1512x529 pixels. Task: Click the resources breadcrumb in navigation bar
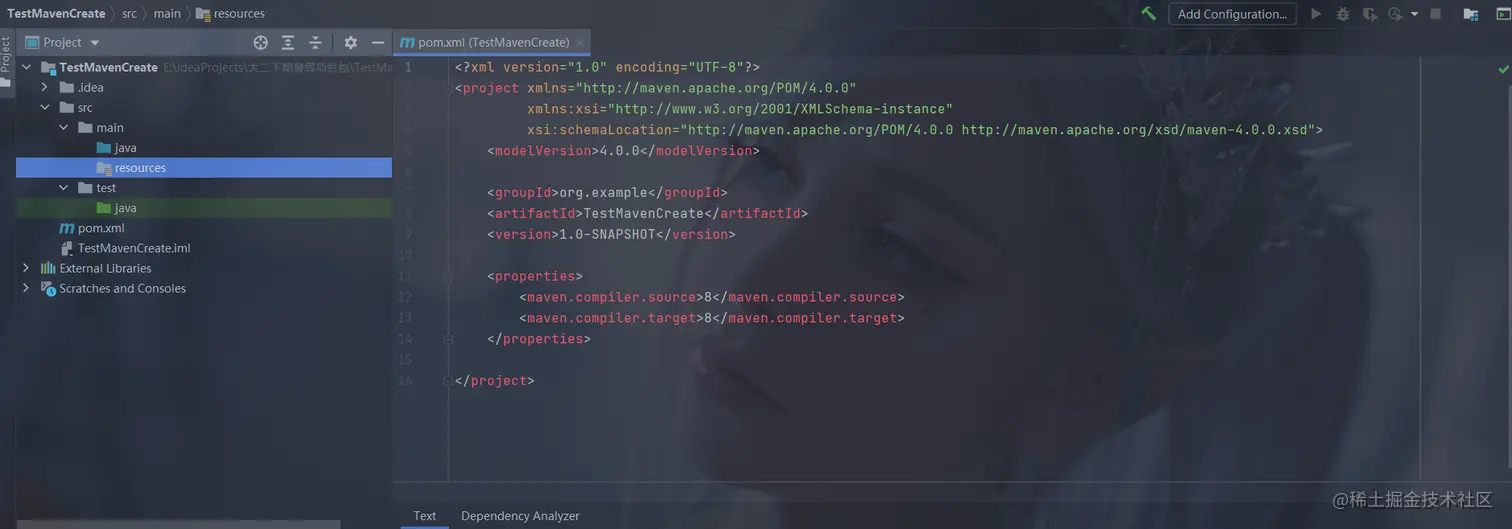(x=231, y=14)
